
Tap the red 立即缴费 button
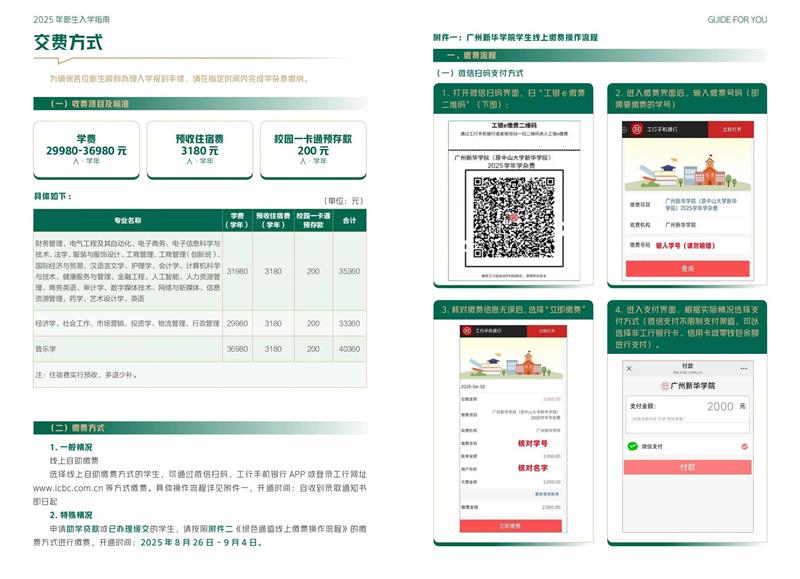click(x=510, y=526)
